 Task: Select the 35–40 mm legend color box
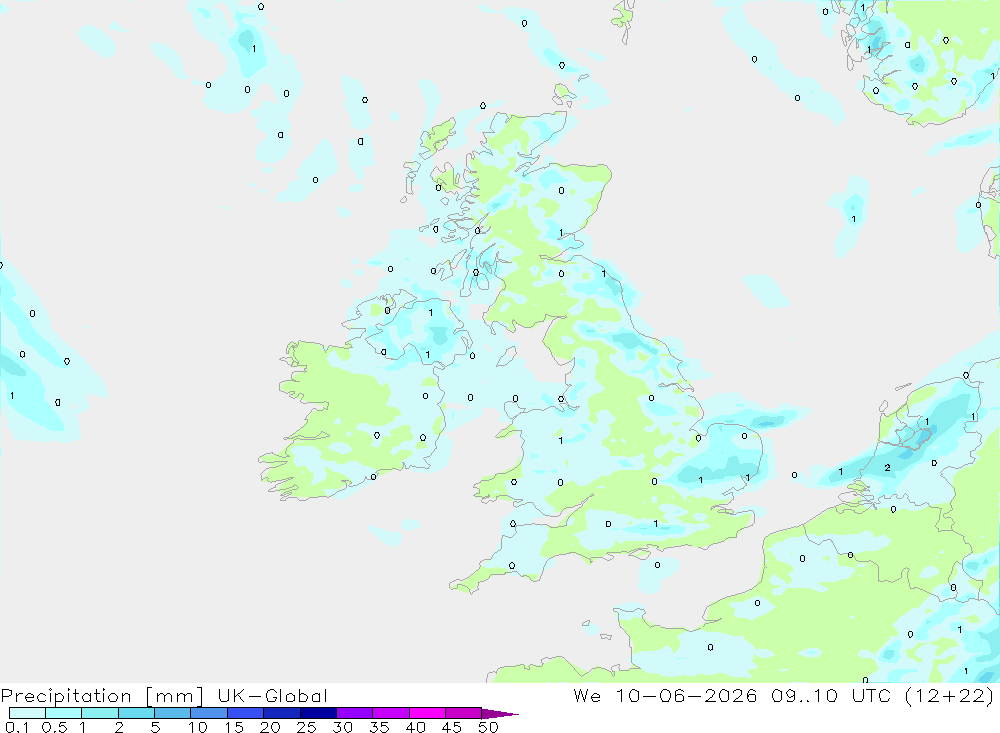(x=390, y=713)
